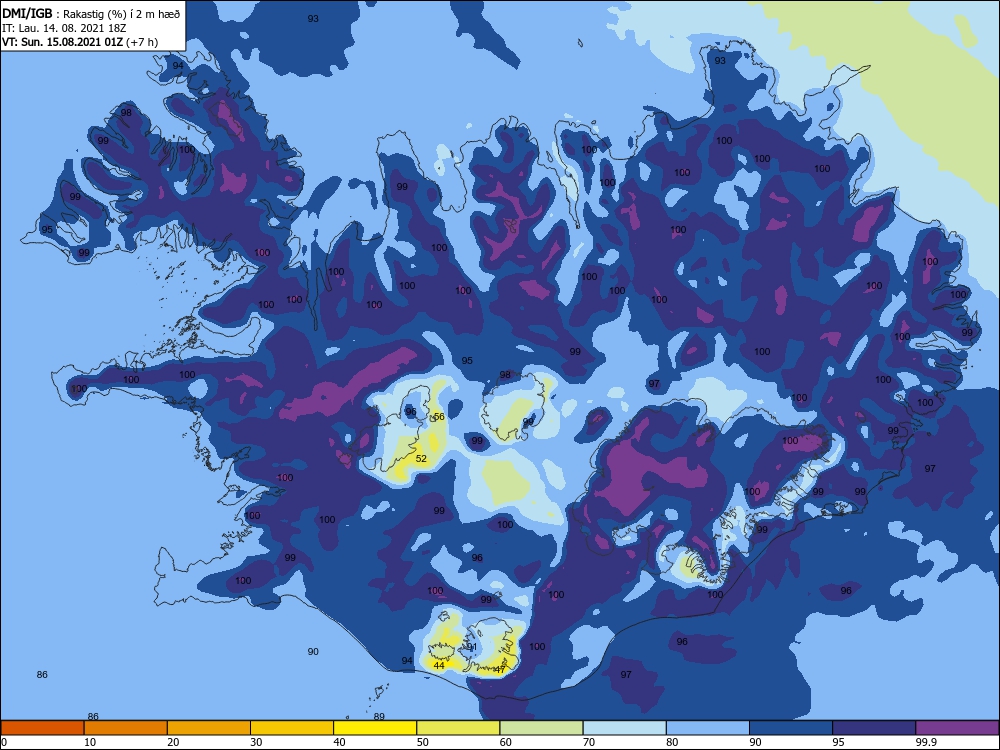
Task: Select the orange 10–20 legend swatch
Action: pyautogui.click(x=126, y=728)
